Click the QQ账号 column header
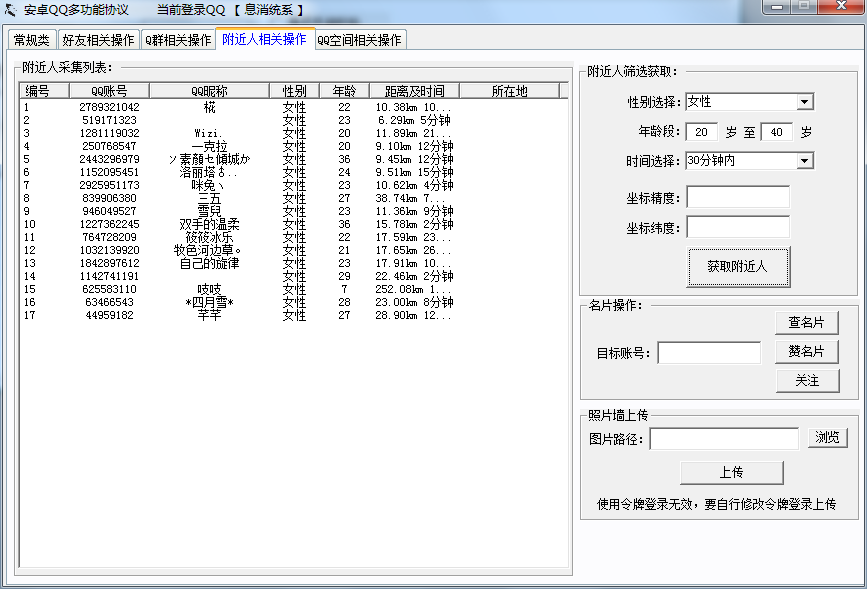Viewport: 867px width, 589px height. coord(109,91)
